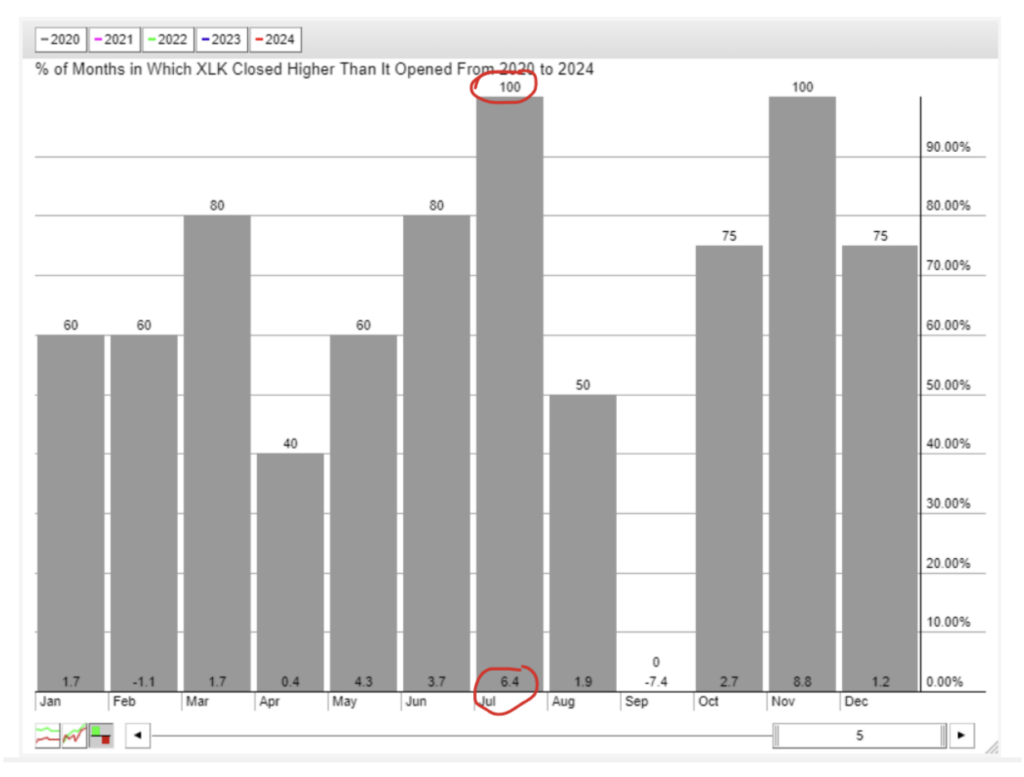Screen dimensions: 1024x777
Task: Click the Apr bar showing 40
Action: click(x=290, y=572)
